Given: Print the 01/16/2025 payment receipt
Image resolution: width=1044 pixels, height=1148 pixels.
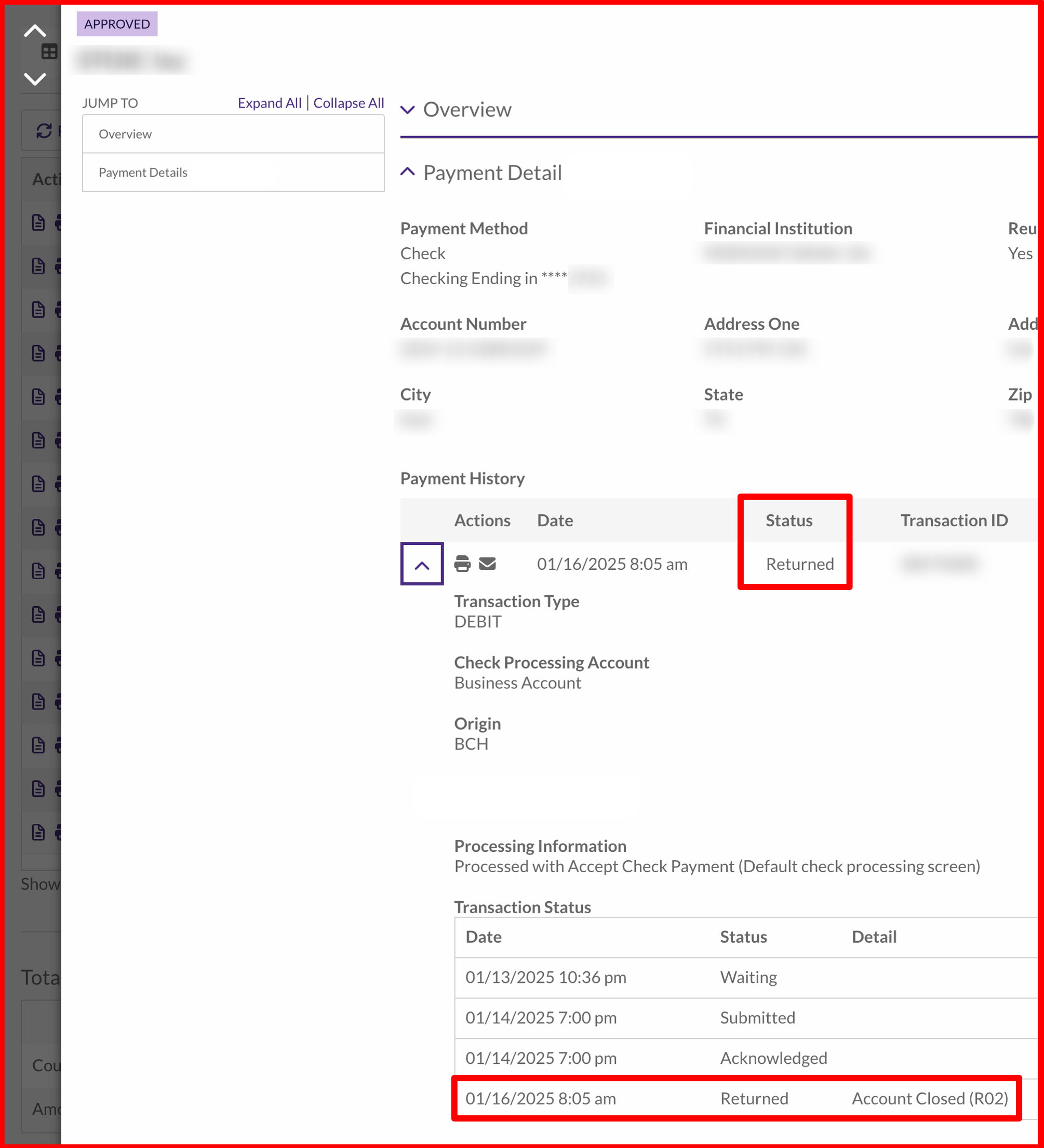Looking at the screenshot, I should pyautogui.click(x=462, y=564).
